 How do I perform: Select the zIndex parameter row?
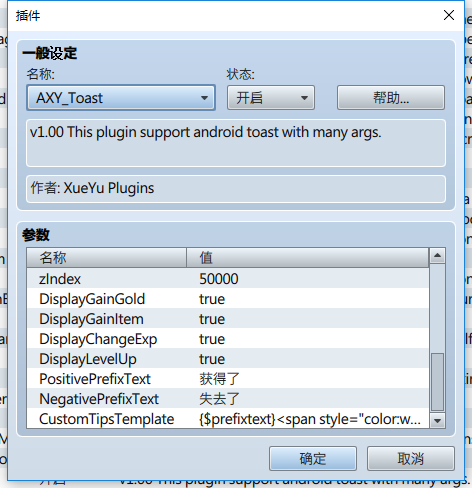point(228,279)
